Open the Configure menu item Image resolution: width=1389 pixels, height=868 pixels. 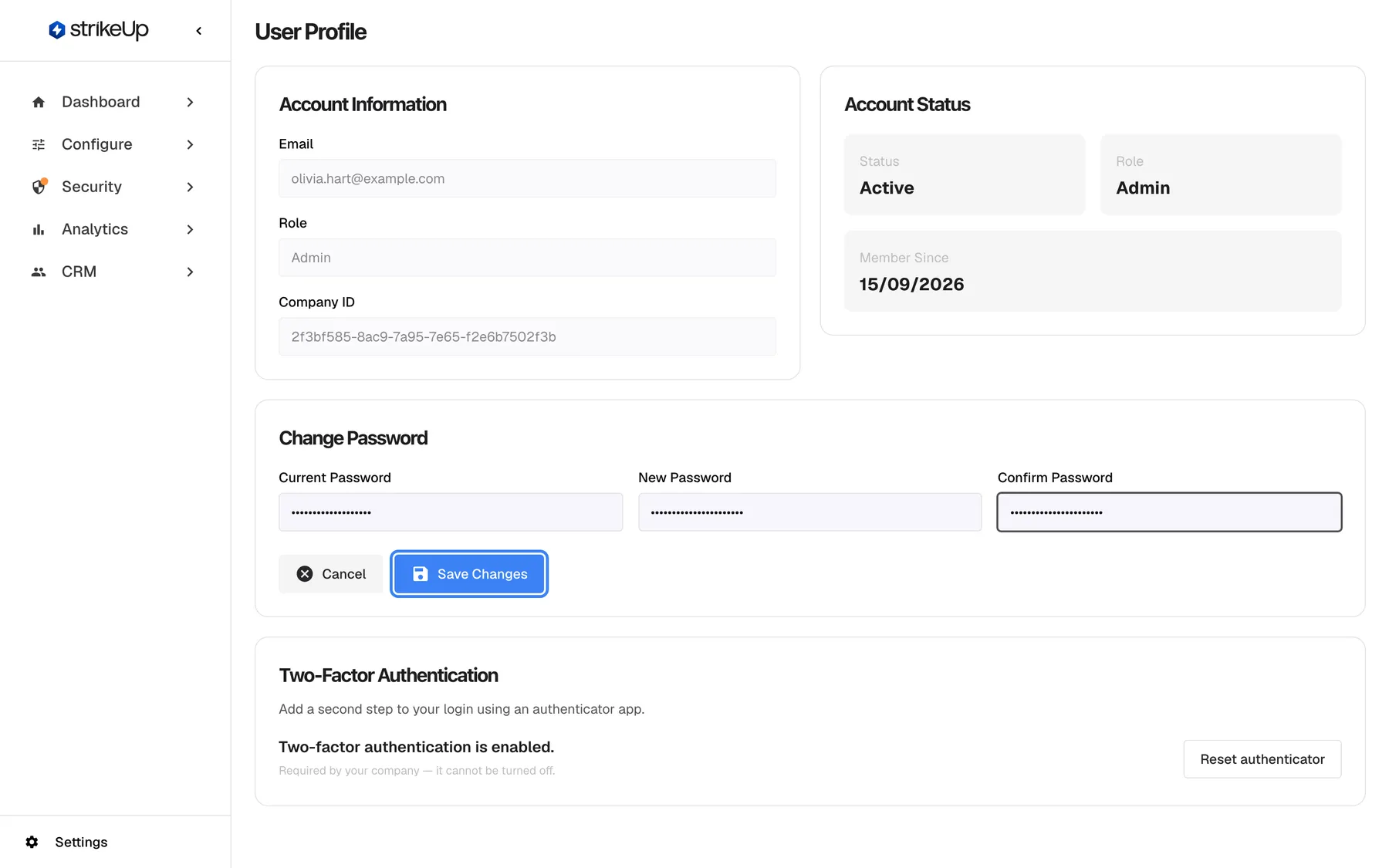(x=114, y=144)
